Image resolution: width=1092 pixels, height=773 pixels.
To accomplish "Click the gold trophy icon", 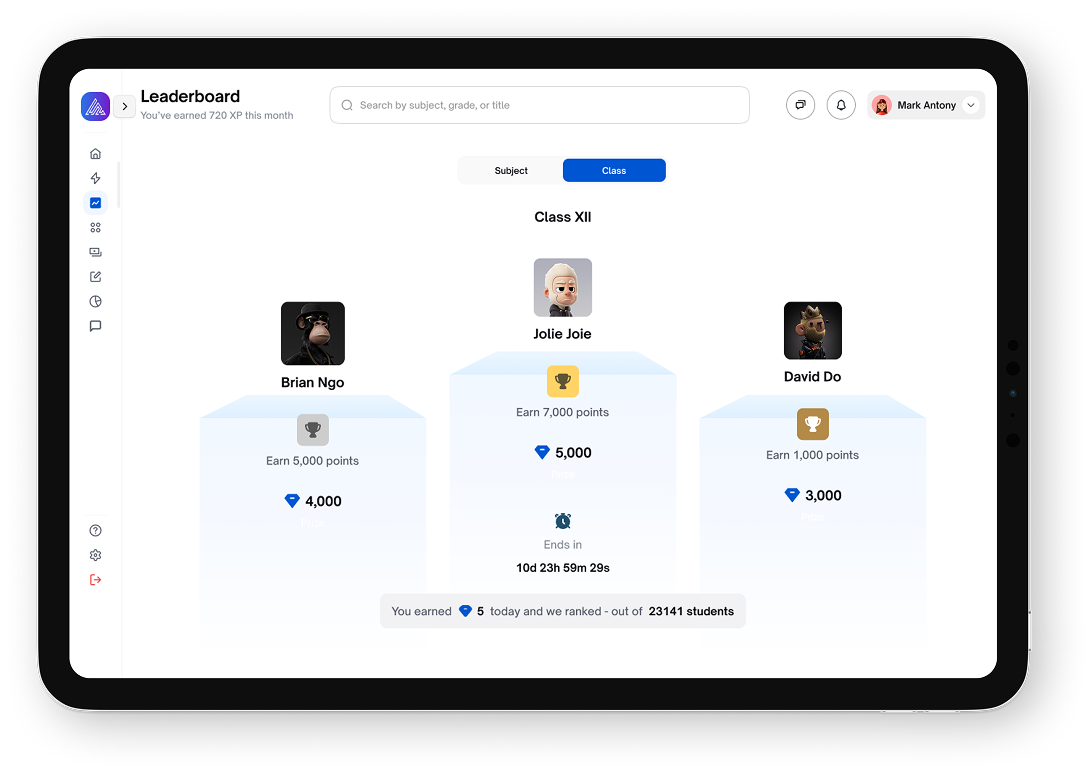I will tap(563, 382).
